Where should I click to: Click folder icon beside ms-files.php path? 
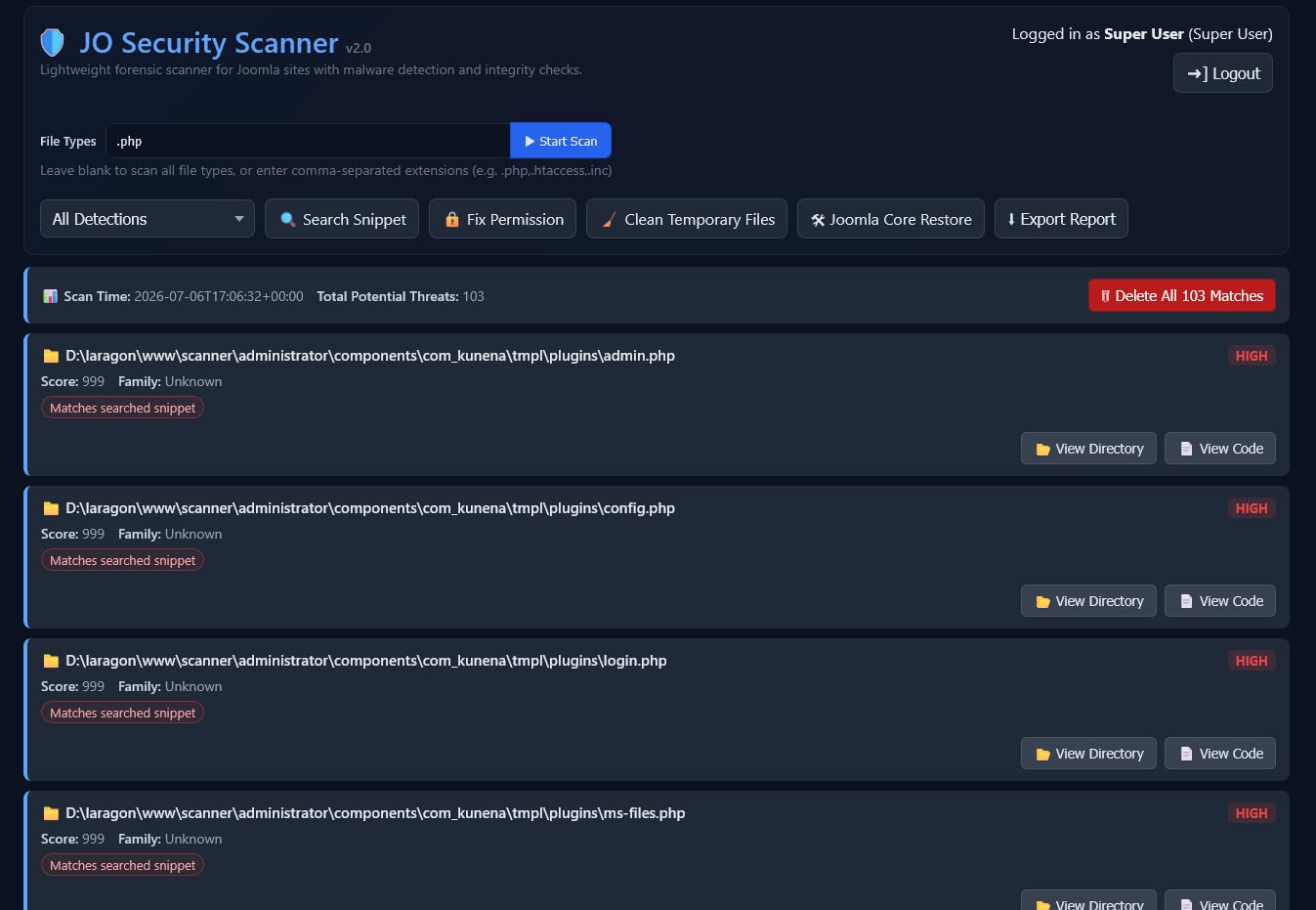tap(51, 813)
